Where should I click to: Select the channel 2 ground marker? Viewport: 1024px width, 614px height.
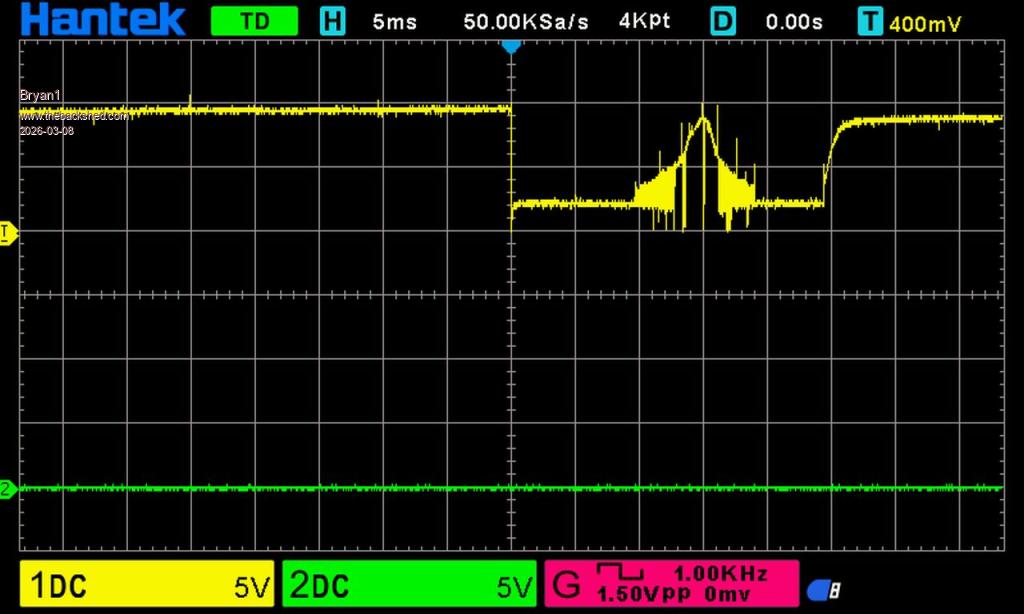(x=7, y=489)
